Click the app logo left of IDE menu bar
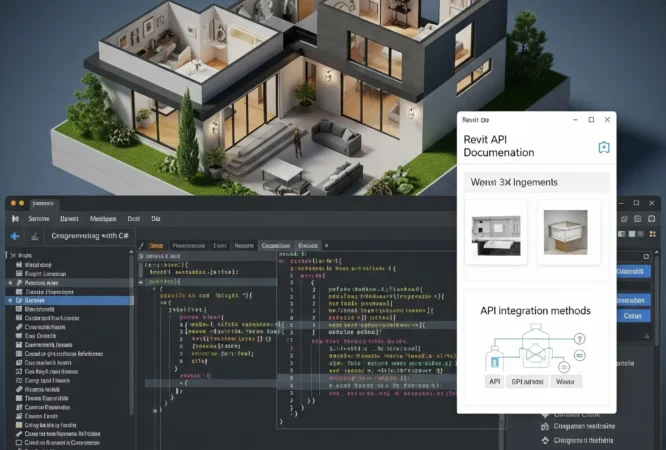This screenshot has width=666, height=450. point(16,218)
